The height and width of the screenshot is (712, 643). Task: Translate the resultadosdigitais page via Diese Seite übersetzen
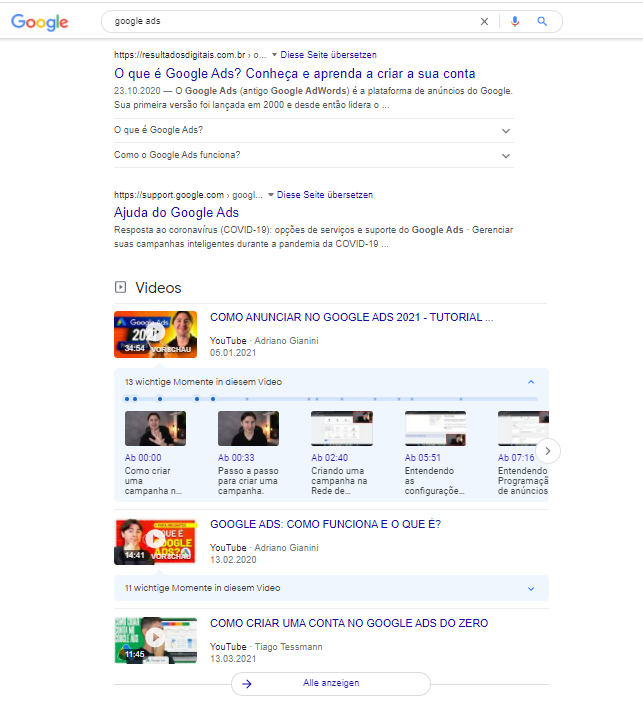coord(328,55)
